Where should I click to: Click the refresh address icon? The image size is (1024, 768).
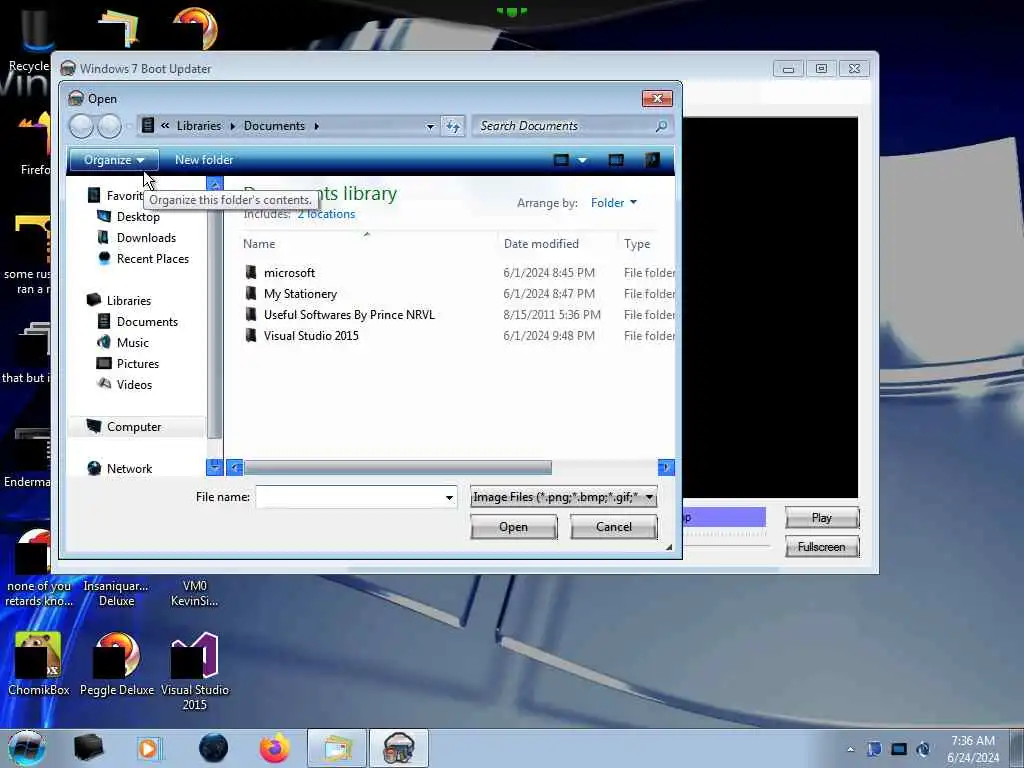(453, 126)
